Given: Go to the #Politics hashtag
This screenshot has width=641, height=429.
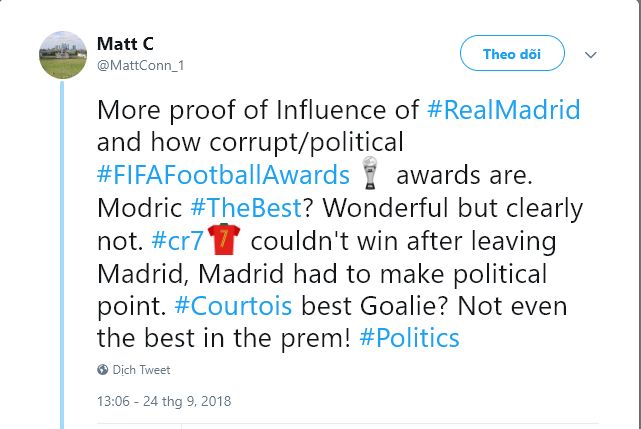Looking at the screenshot, I should (407, 338).
